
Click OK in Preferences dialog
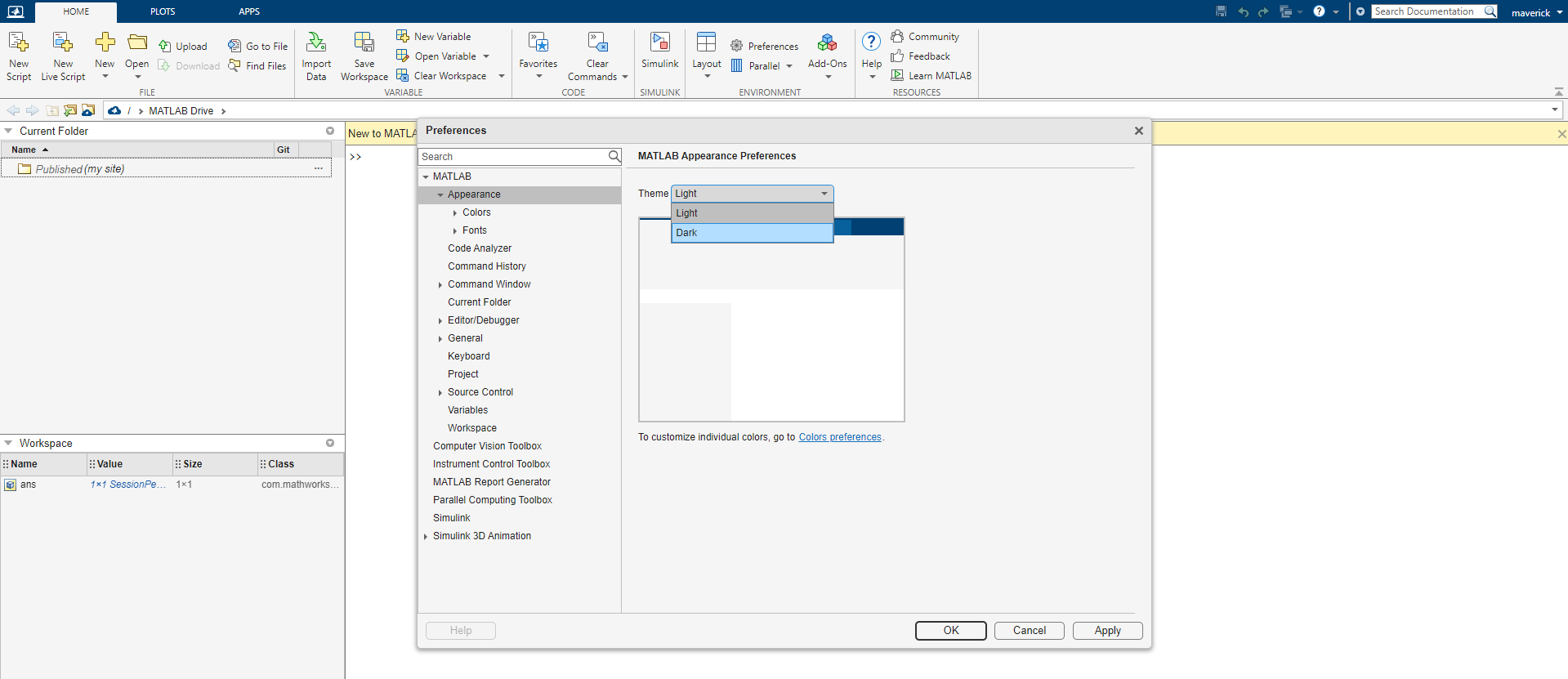[951, 631]
